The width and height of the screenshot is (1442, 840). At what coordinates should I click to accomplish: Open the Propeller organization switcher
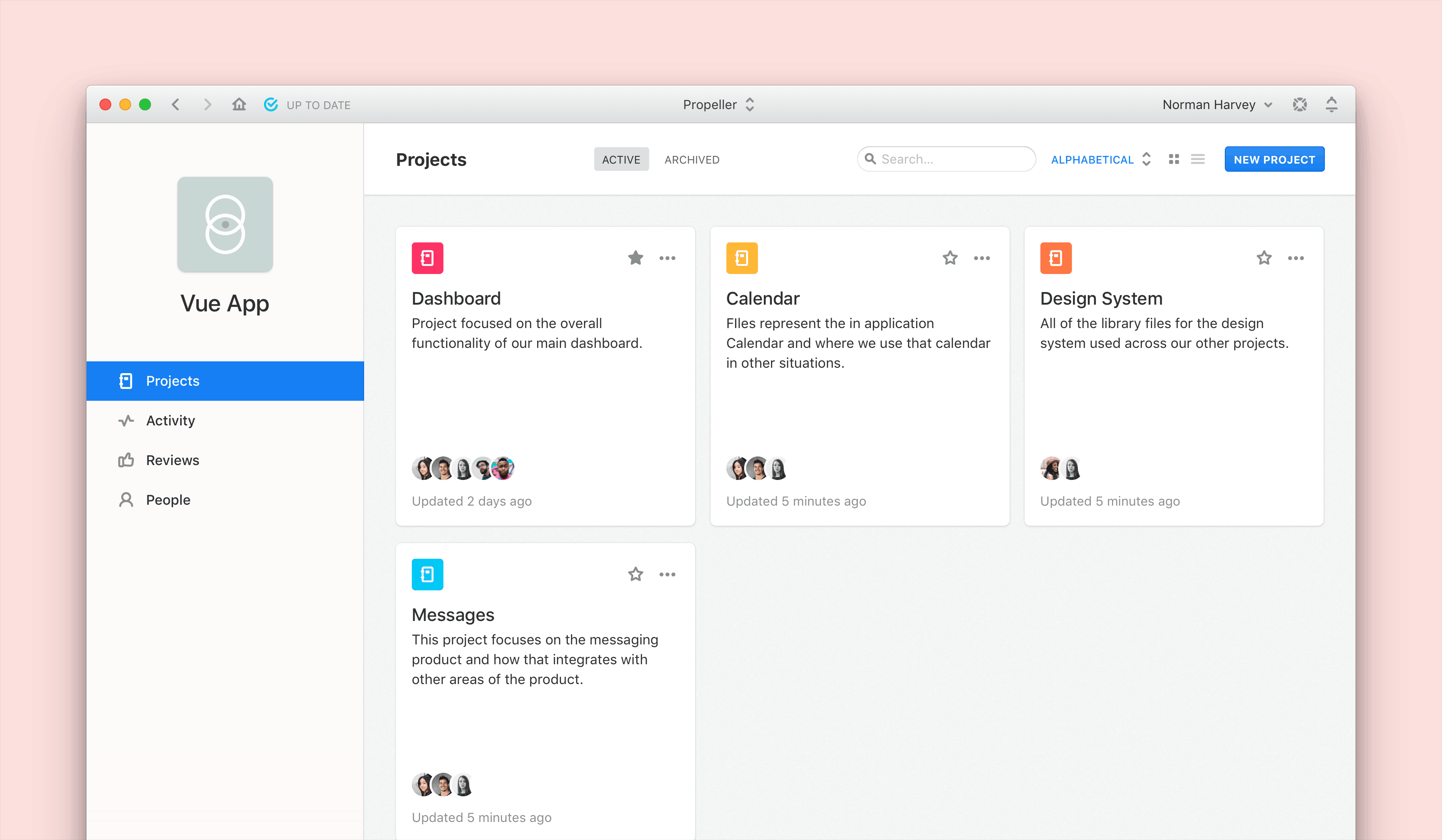click(719, 105)
